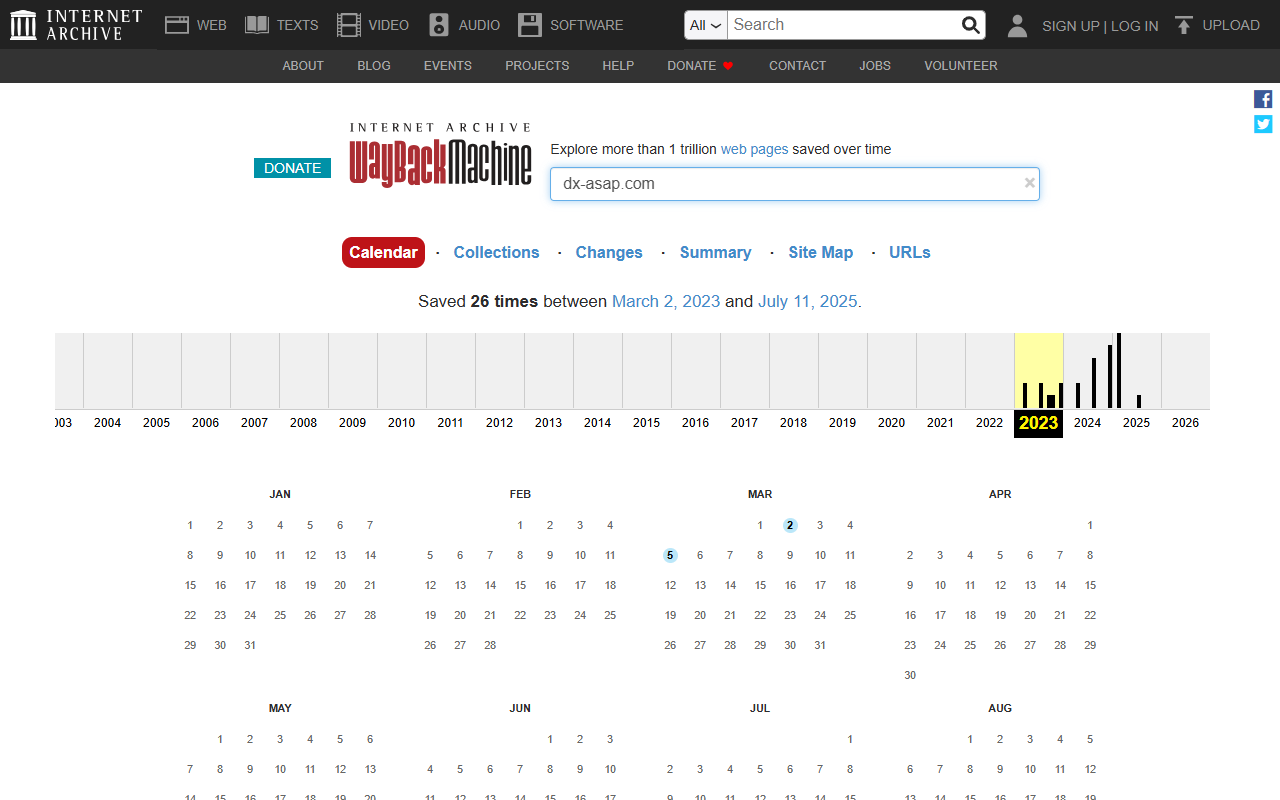Switch to the Changes tab
Viewport: 1280px width, 800px height.
[x=609, y=252]
